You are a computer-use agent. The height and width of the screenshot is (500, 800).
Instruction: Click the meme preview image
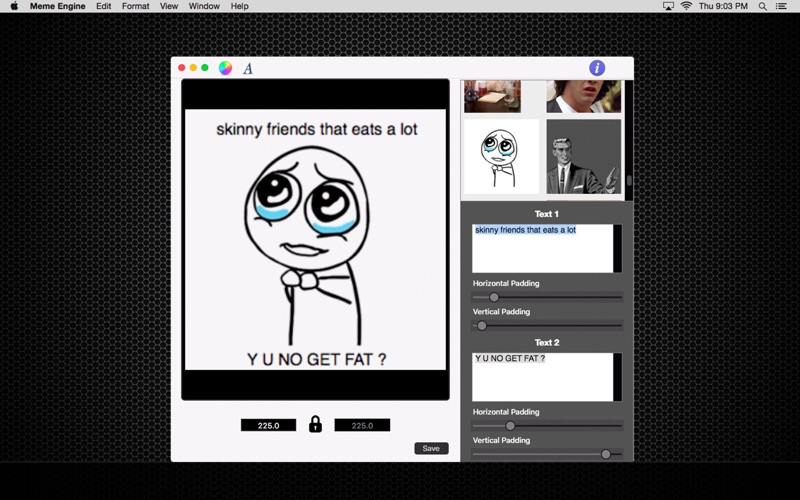[315, 239]
